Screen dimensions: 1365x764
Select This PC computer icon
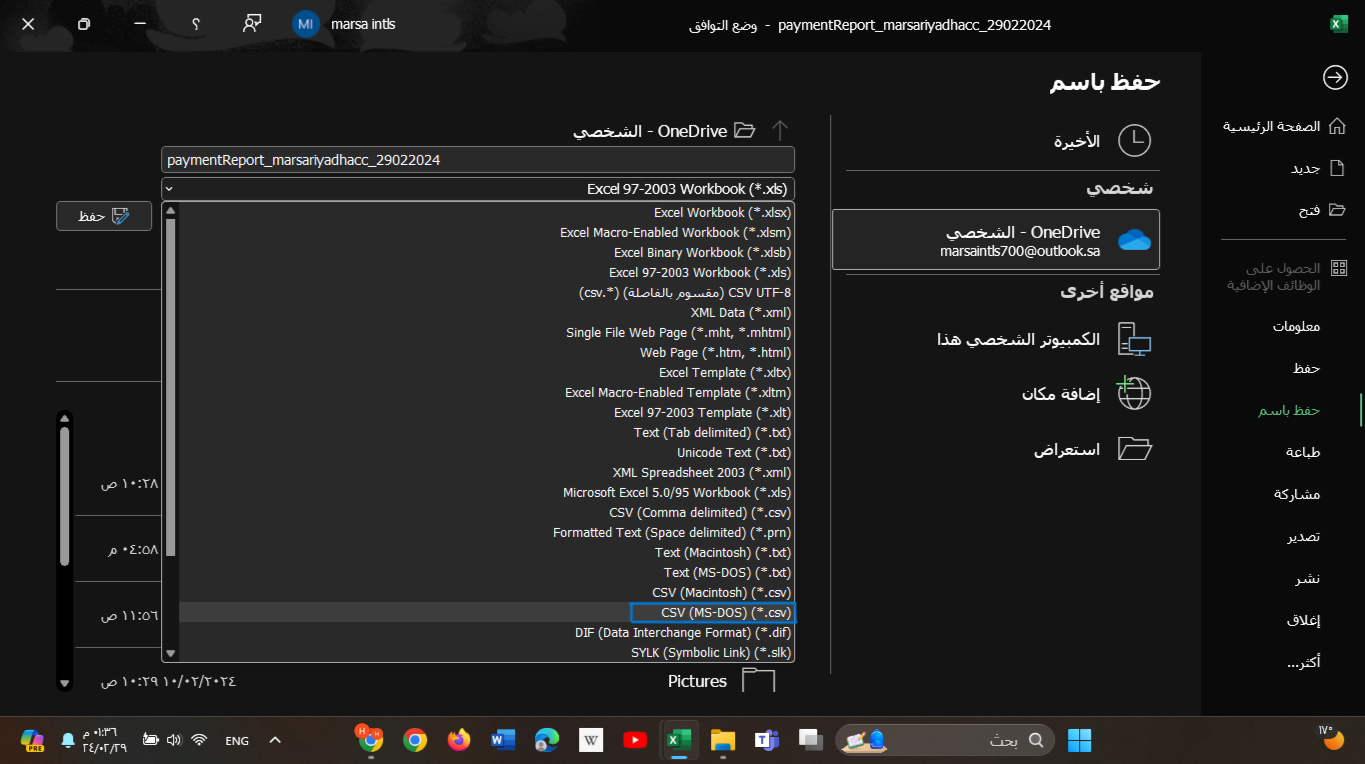pos(1134,340)
